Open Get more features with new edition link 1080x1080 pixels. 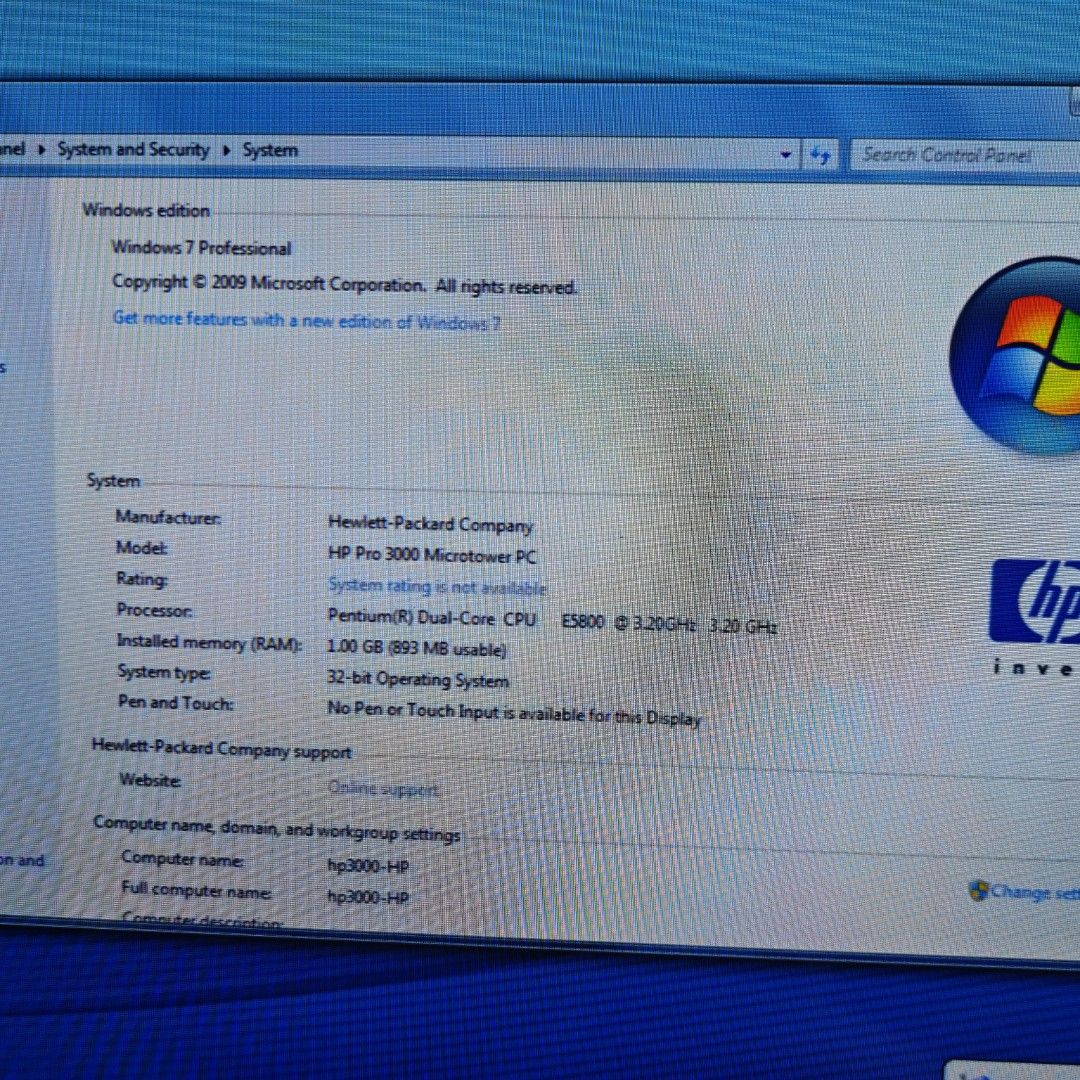[307, 320]
